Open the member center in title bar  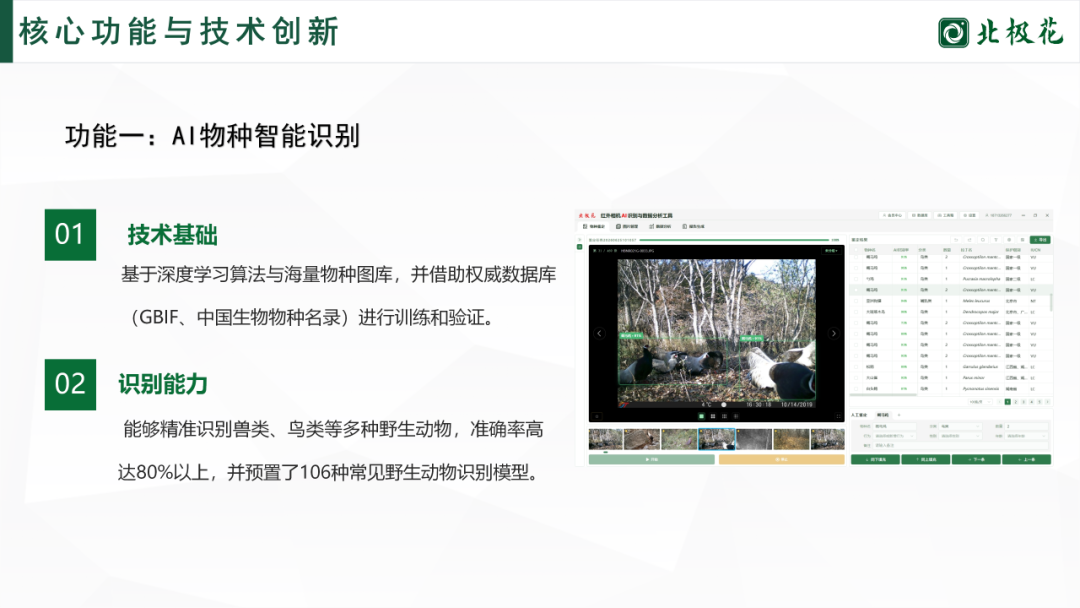893,216
